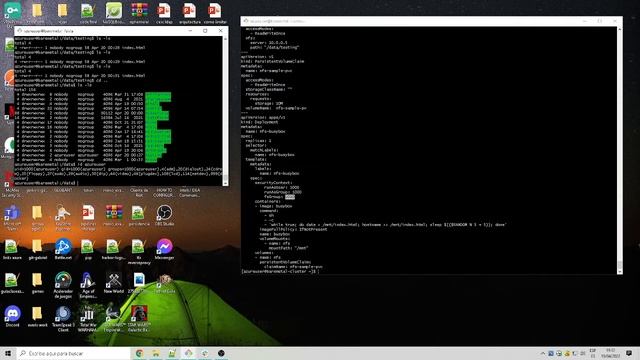This screenshot has height=360, width=640.
Task: Click the Windows search box
Action: (73, 353)
